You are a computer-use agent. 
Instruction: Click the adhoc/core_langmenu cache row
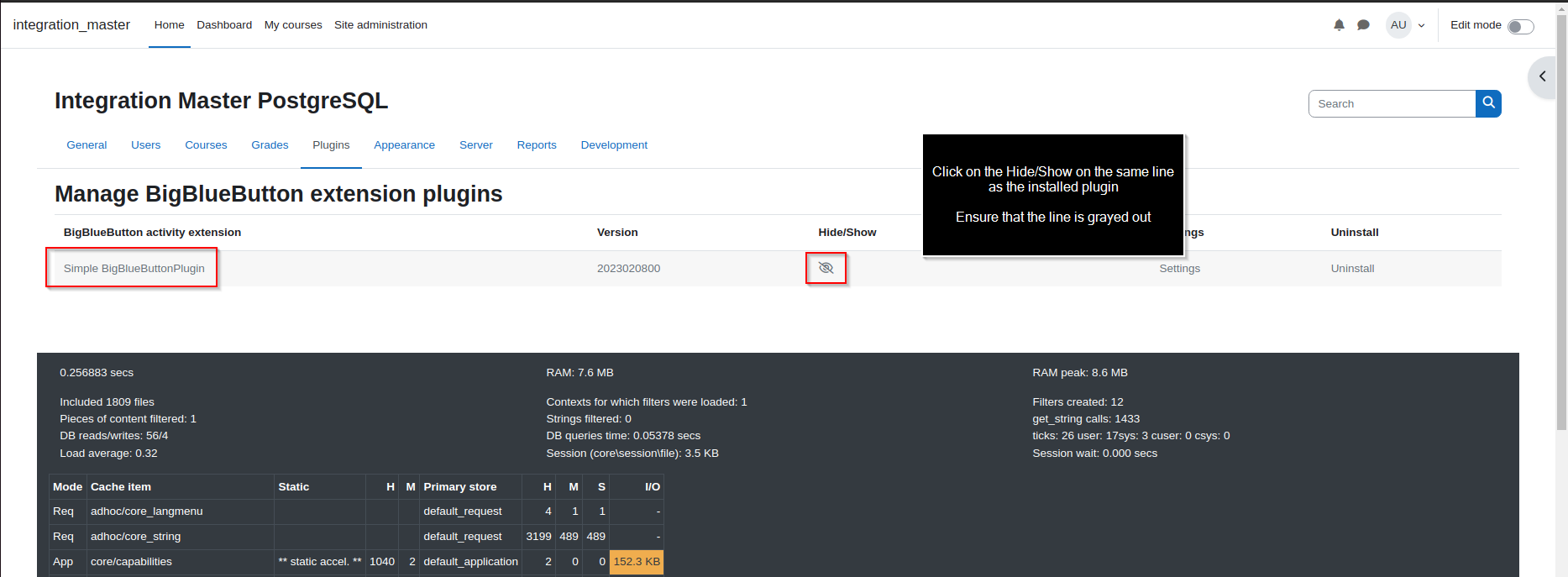click(356, 511)
